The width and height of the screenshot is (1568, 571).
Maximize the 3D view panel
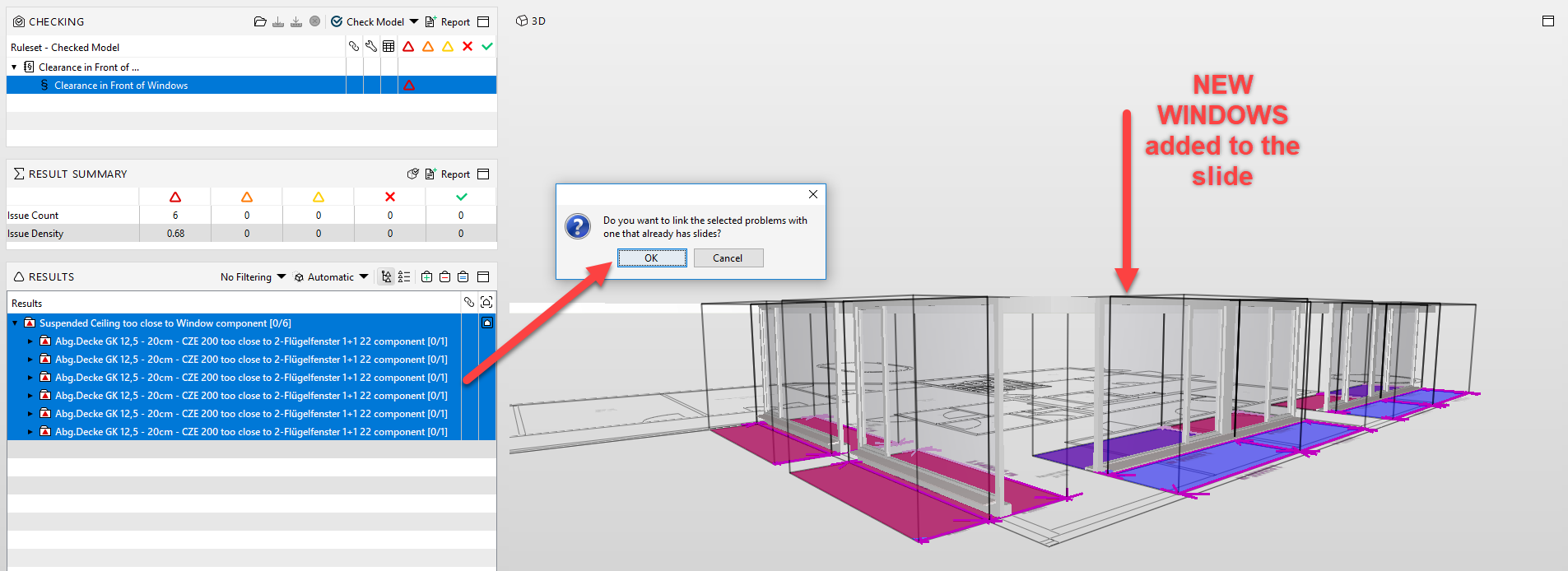pyautogui.click(x=1548, y=21)
